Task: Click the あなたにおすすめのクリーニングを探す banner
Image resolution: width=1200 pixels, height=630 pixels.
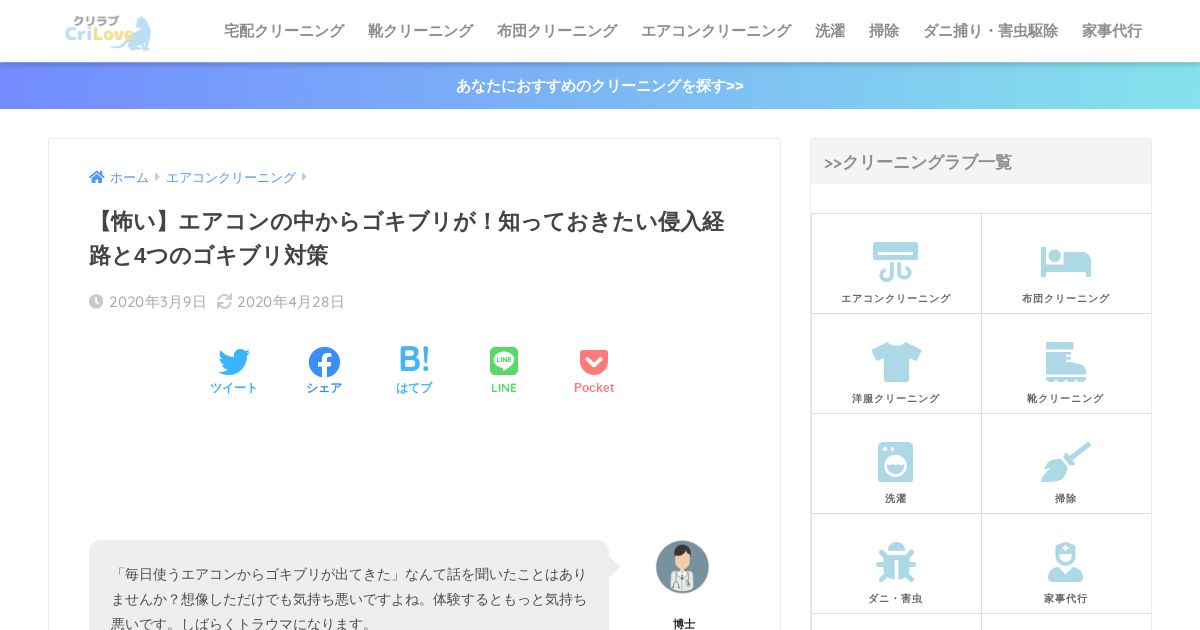Action: 600,86
